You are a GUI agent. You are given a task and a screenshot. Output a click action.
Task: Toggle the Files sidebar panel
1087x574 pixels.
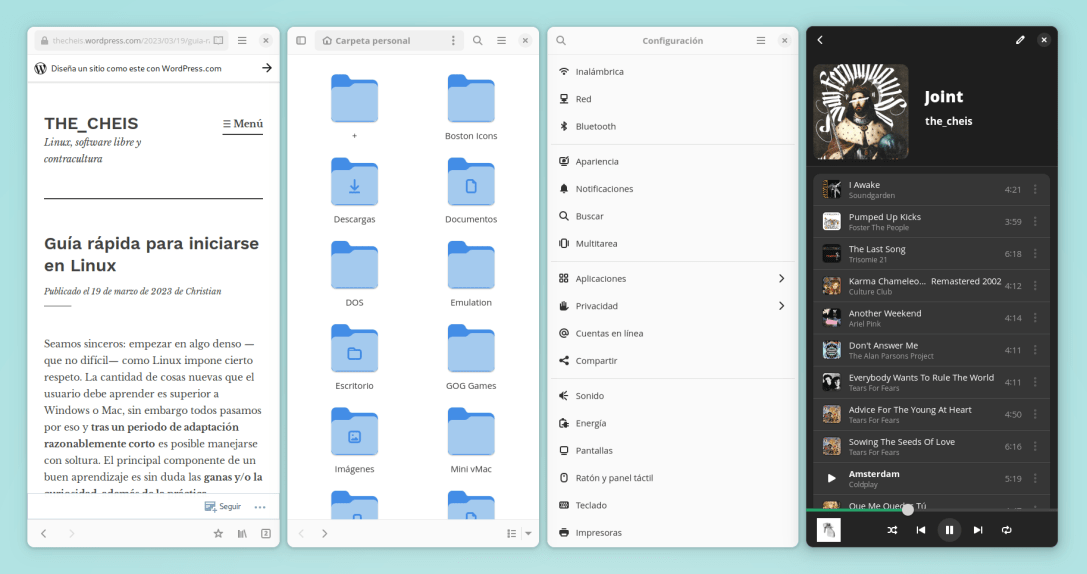301,40
